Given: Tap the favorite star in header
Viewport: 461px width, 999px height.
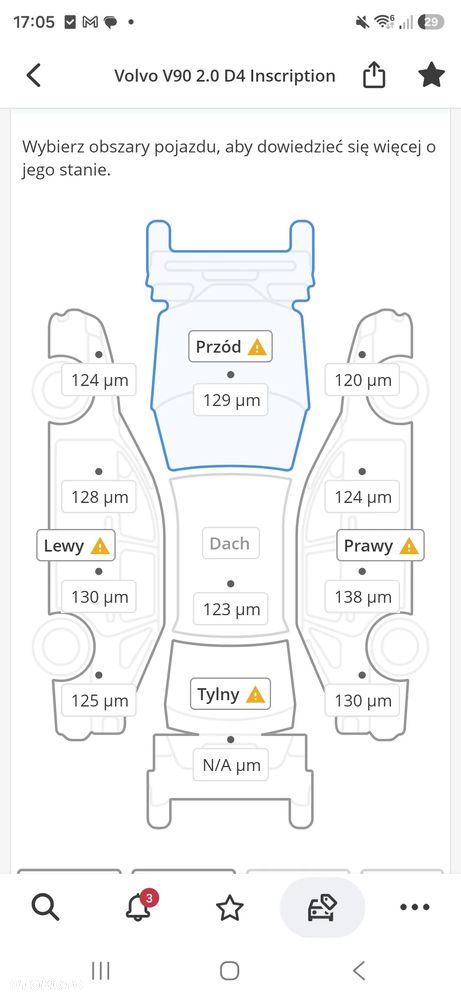Looking at the screenshot, I should click(x=431, y=75).
